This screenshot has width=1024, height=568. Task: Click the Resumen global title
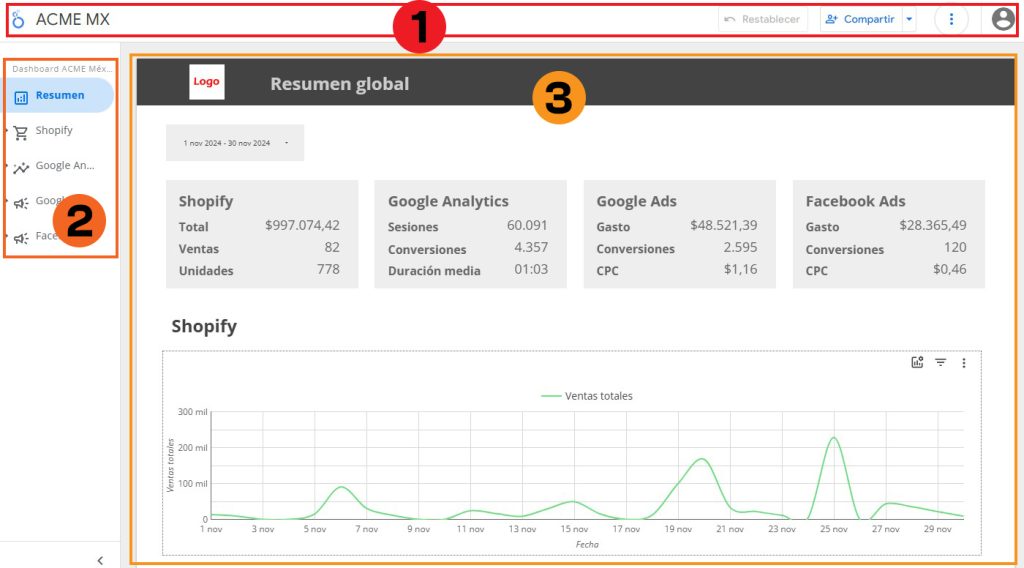(x=340, y=84)
